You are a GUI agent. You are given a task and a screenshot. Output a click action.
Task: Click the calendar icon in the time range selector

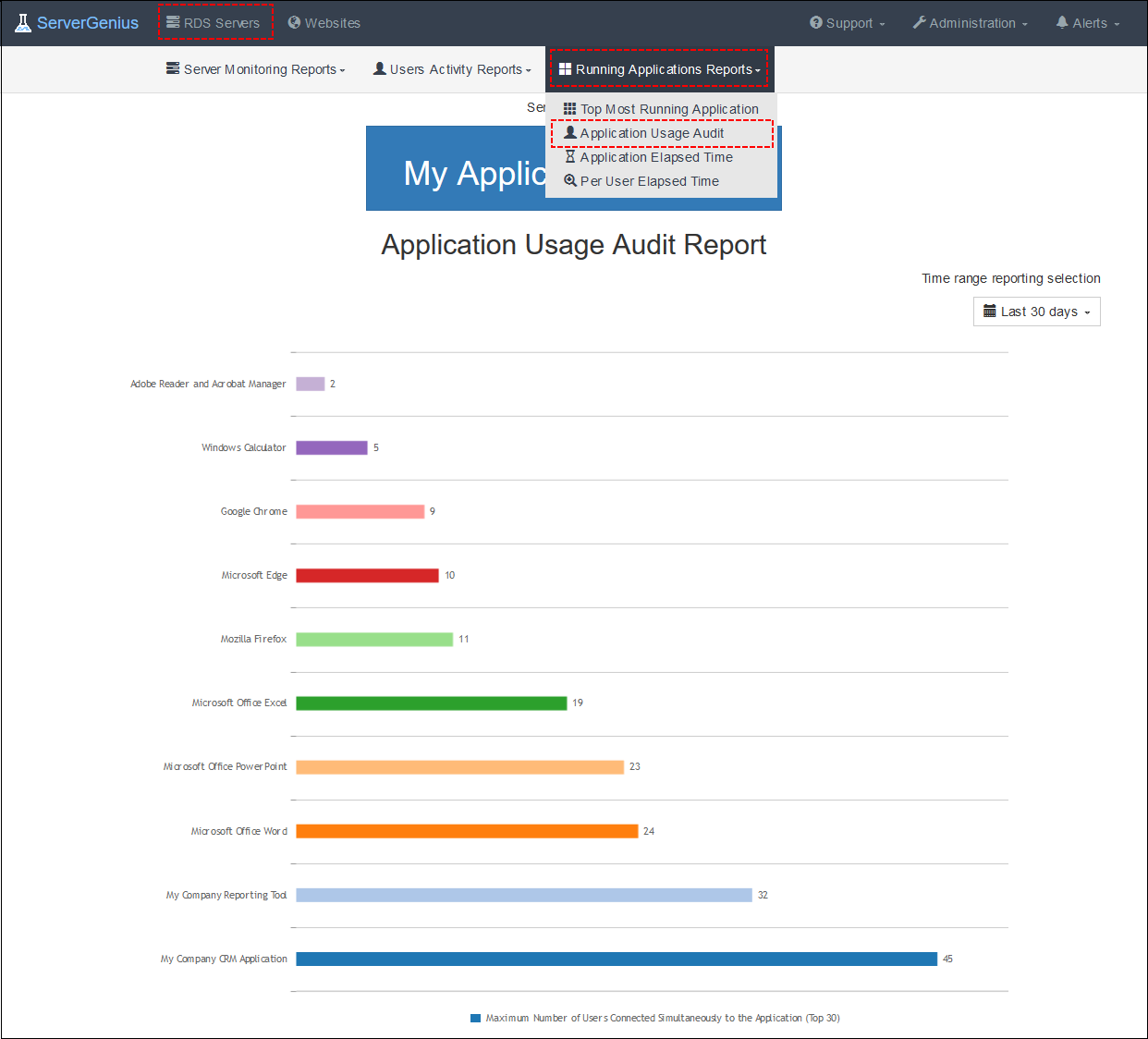tap(991, 312)
